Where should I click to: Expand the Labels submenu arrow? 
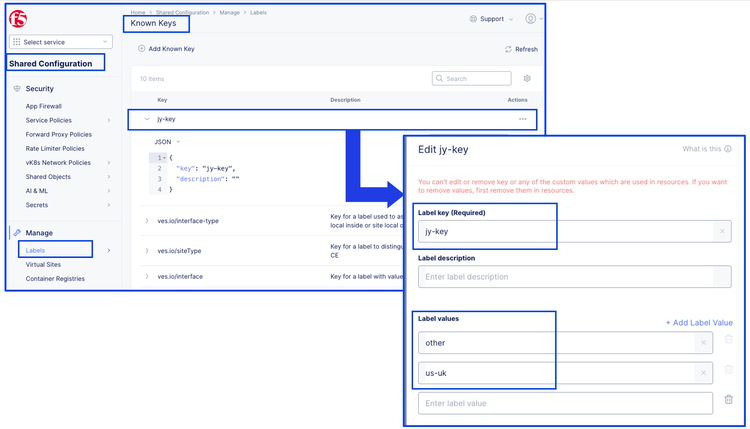click(109, 250)
